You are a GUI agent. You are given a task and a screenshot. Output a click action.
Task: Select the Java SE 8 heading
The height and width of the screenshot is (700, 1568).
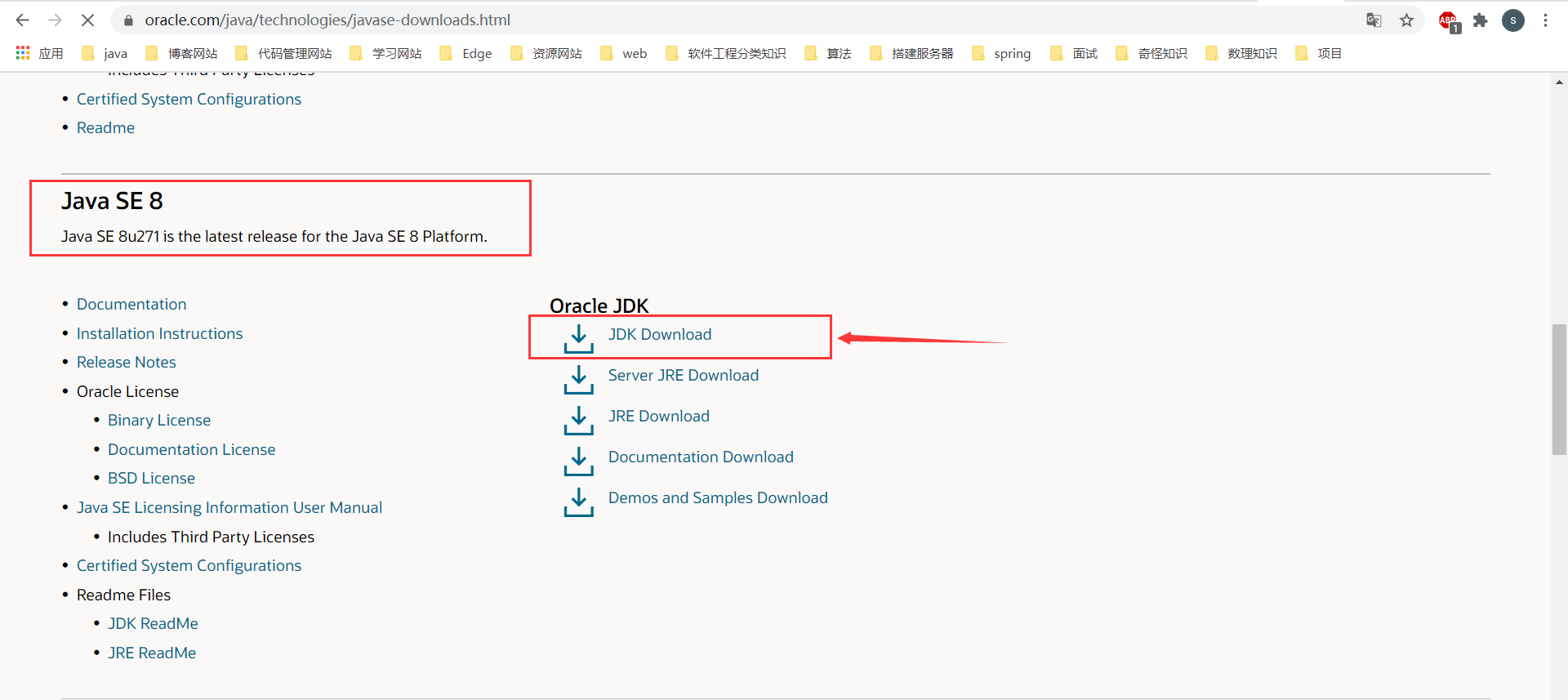112,201
